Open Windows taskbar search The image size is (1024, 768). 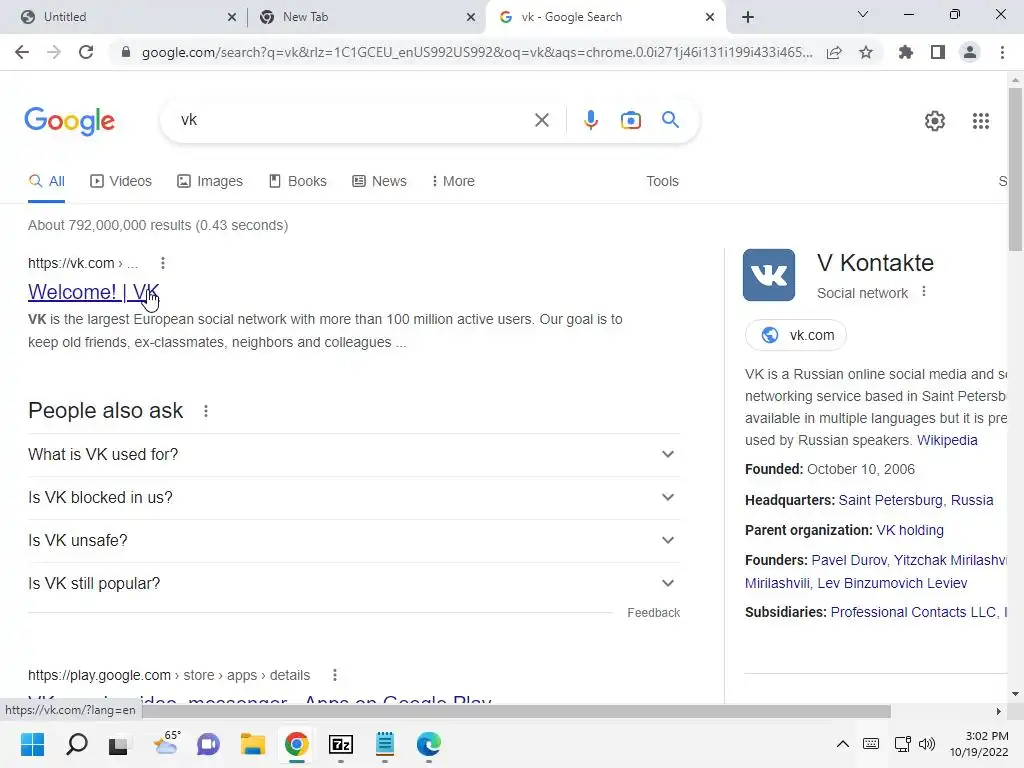(76, 744)
